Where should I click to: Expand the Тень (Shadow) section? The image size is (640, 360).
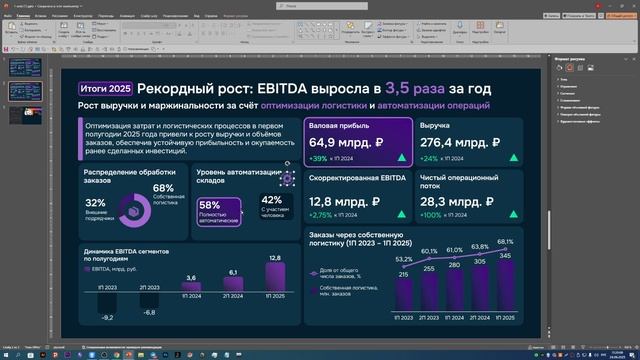(x=564, y=79)
